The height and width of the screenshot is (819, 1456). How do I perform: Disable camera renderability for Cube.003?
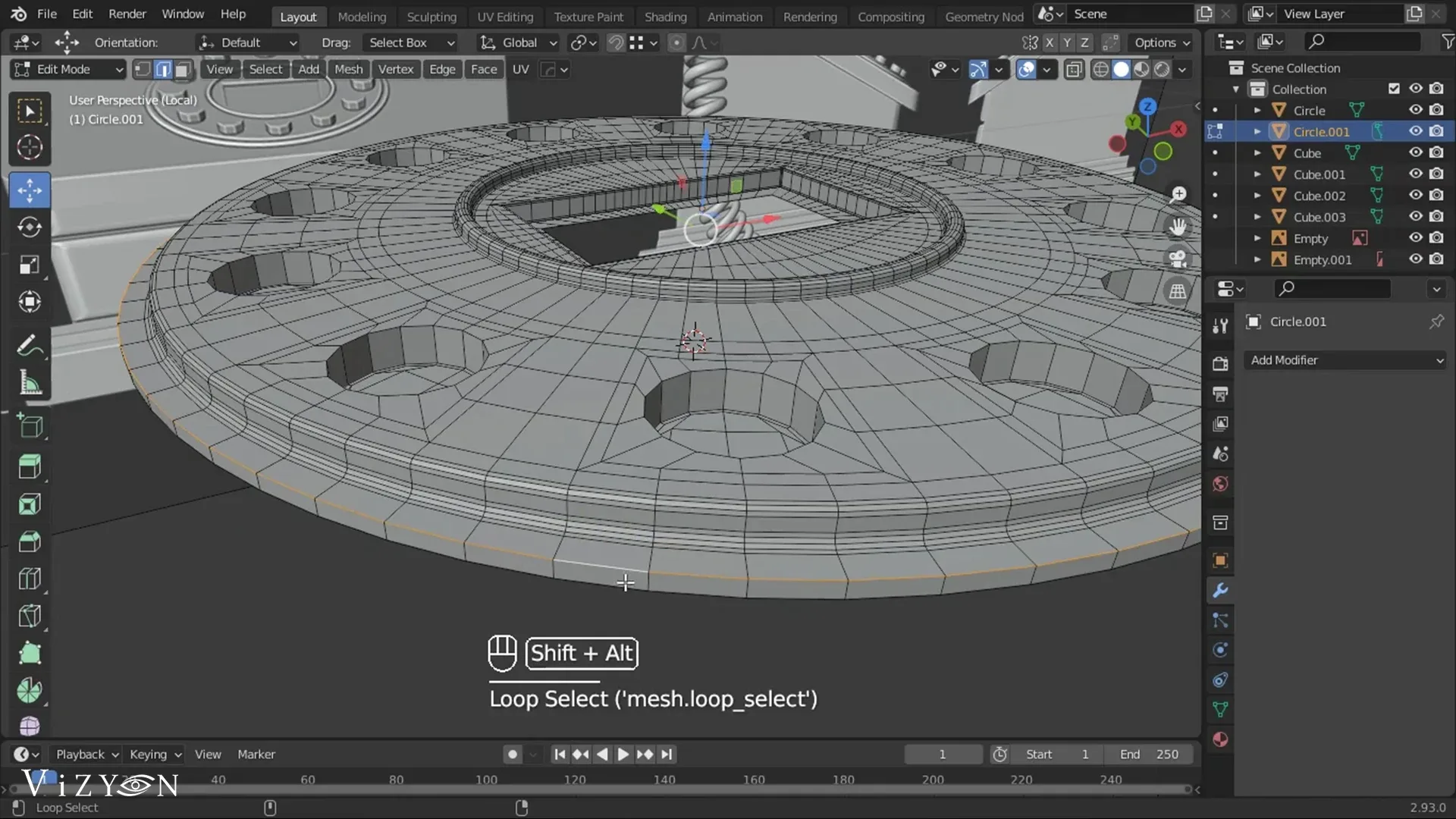coord(1437,216)
